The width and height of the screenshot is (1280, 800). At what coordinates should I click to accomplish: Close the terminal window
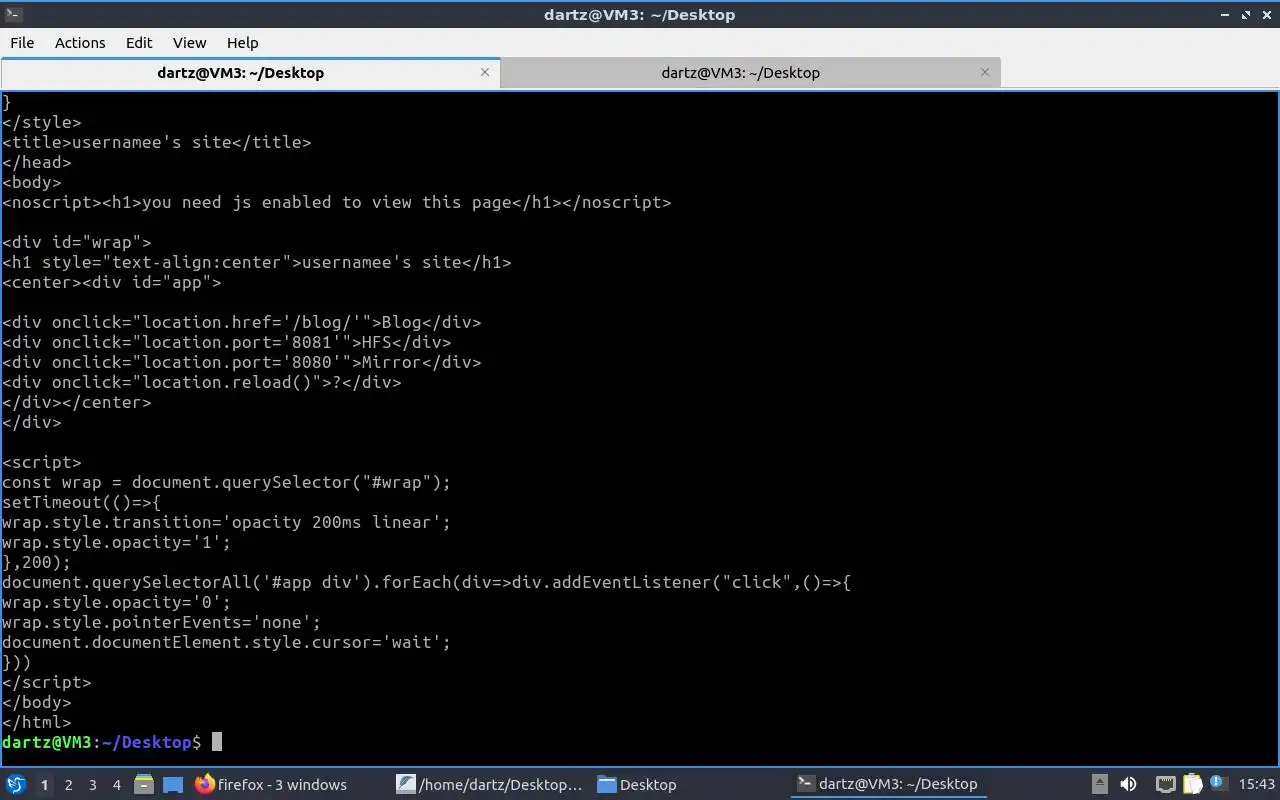click(1265, 15)
